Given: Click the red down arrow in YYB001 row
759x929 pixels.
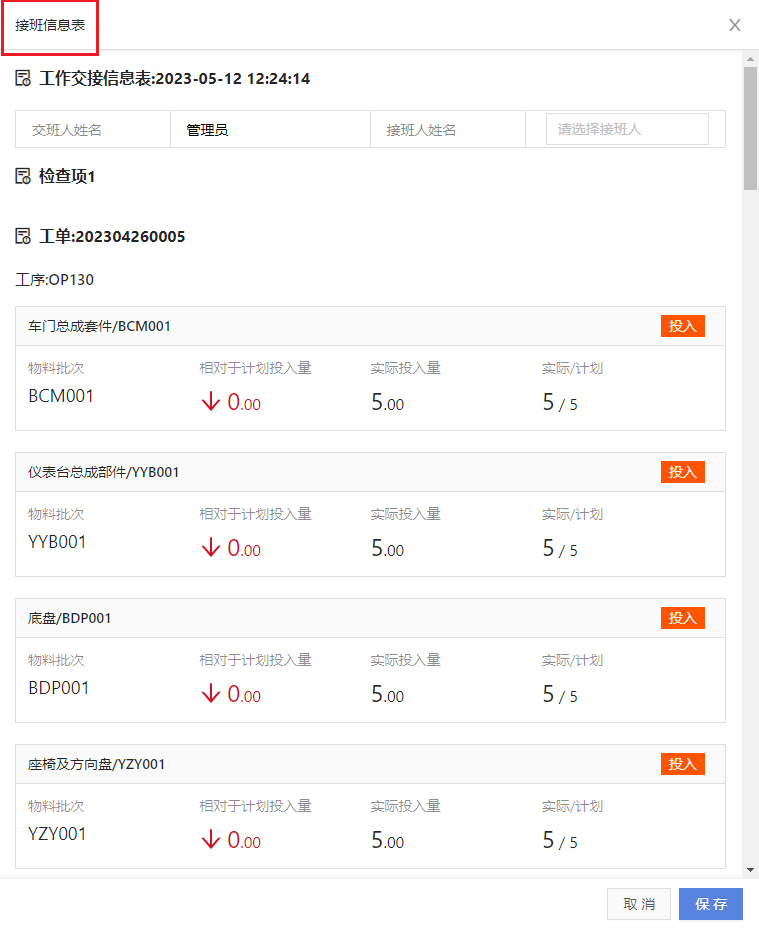Looking at the screenshot, I should click(x=210, y=548).
